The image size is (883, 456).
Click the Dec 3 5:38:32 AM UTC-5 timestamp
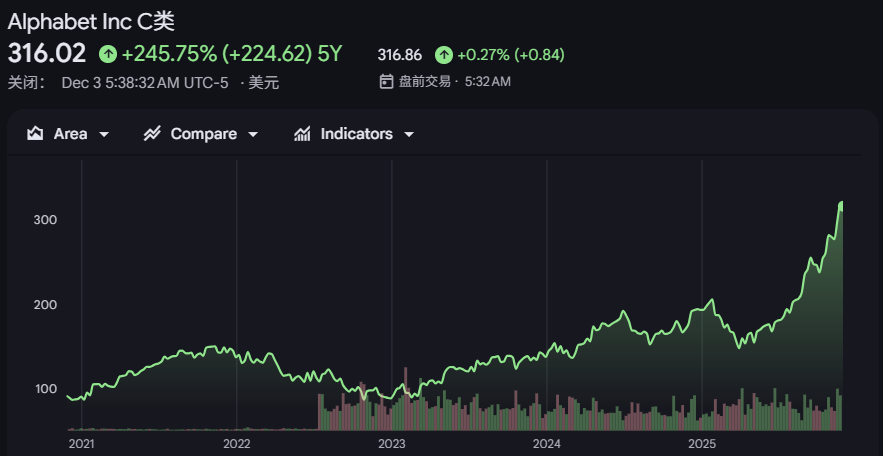click(145, 83)
